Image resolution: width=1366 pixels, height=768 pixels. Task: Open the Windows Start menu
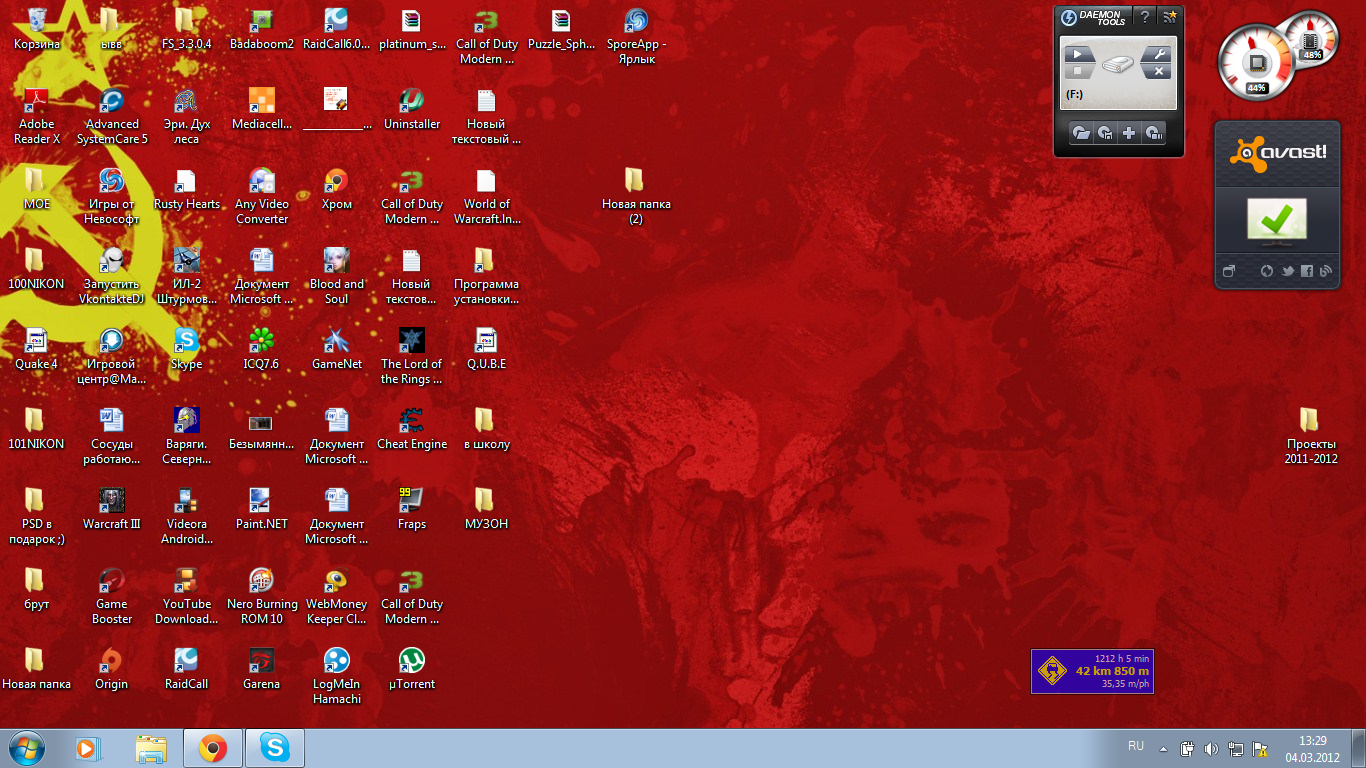coord(26,748)
